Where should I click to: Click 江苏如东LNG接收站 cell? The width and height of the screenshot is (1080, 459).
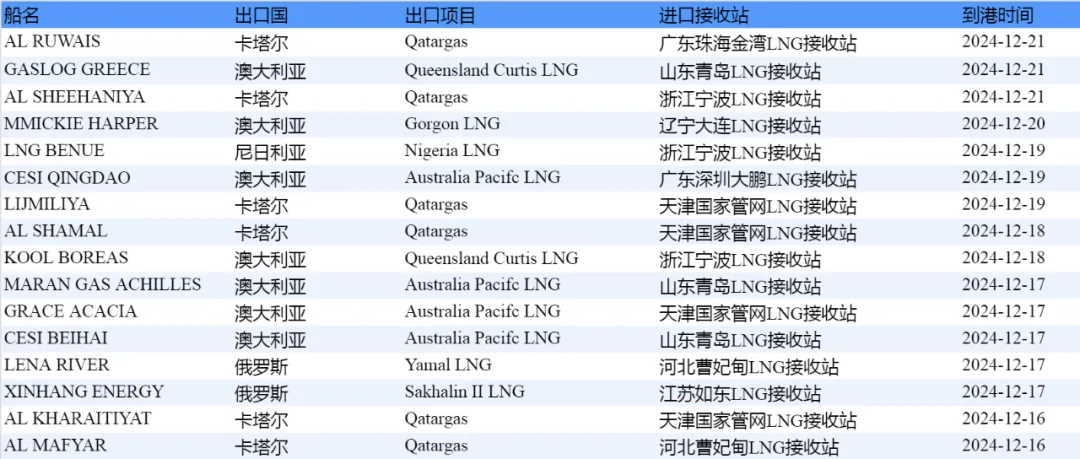point(740,394)
